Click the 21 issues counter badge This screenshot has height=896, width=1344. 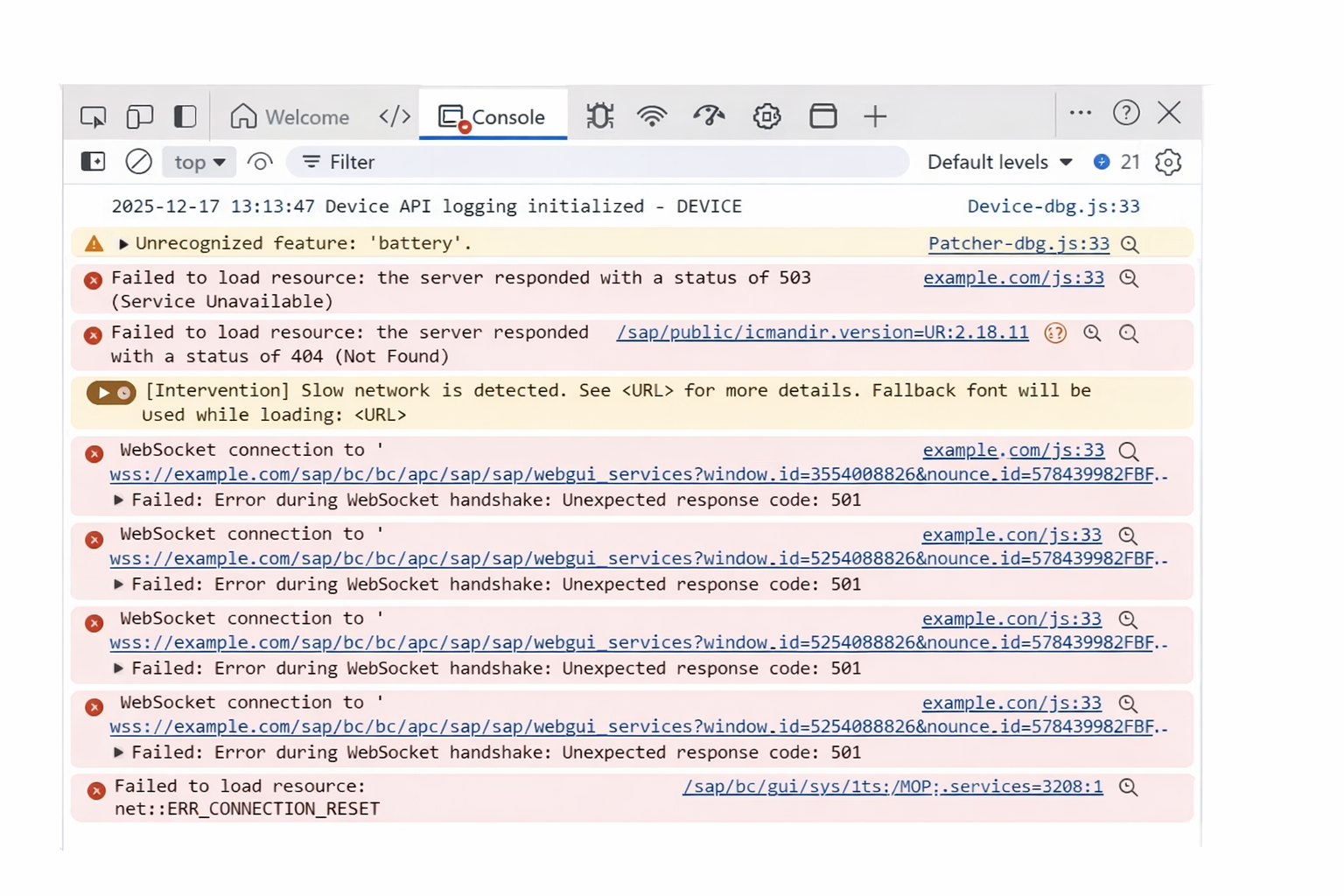[x=1117, y=162]
